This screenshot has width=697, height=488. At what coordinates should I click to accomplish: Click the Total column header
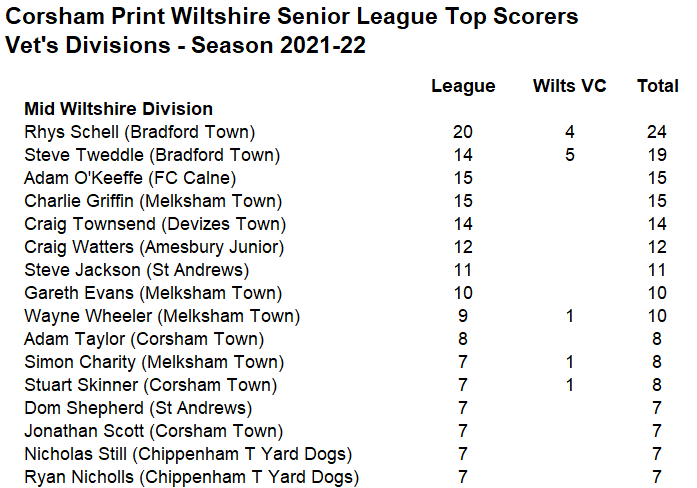tap(657, 86)
